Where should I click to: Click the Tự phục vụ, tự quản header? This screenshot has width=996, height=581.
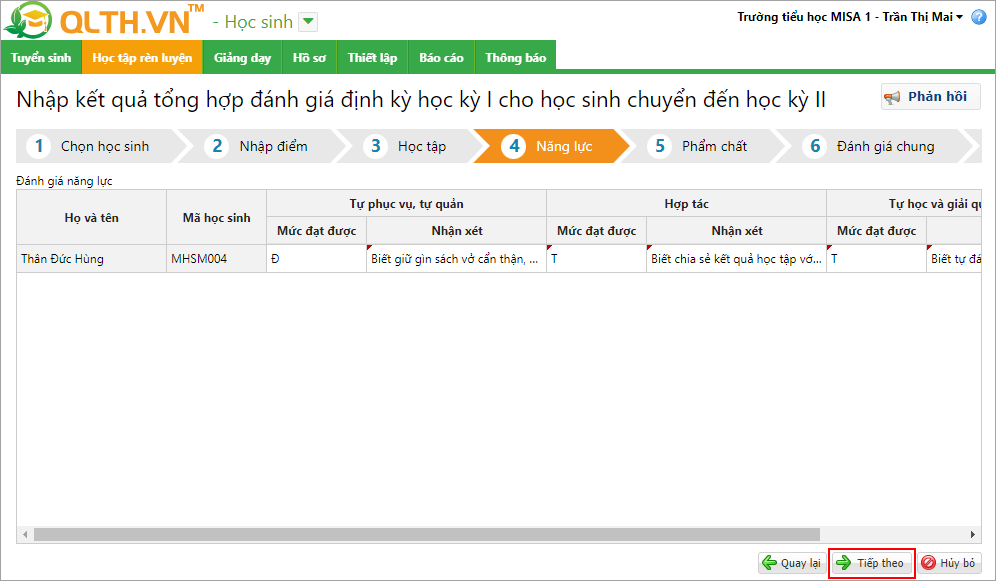(407, 204)
